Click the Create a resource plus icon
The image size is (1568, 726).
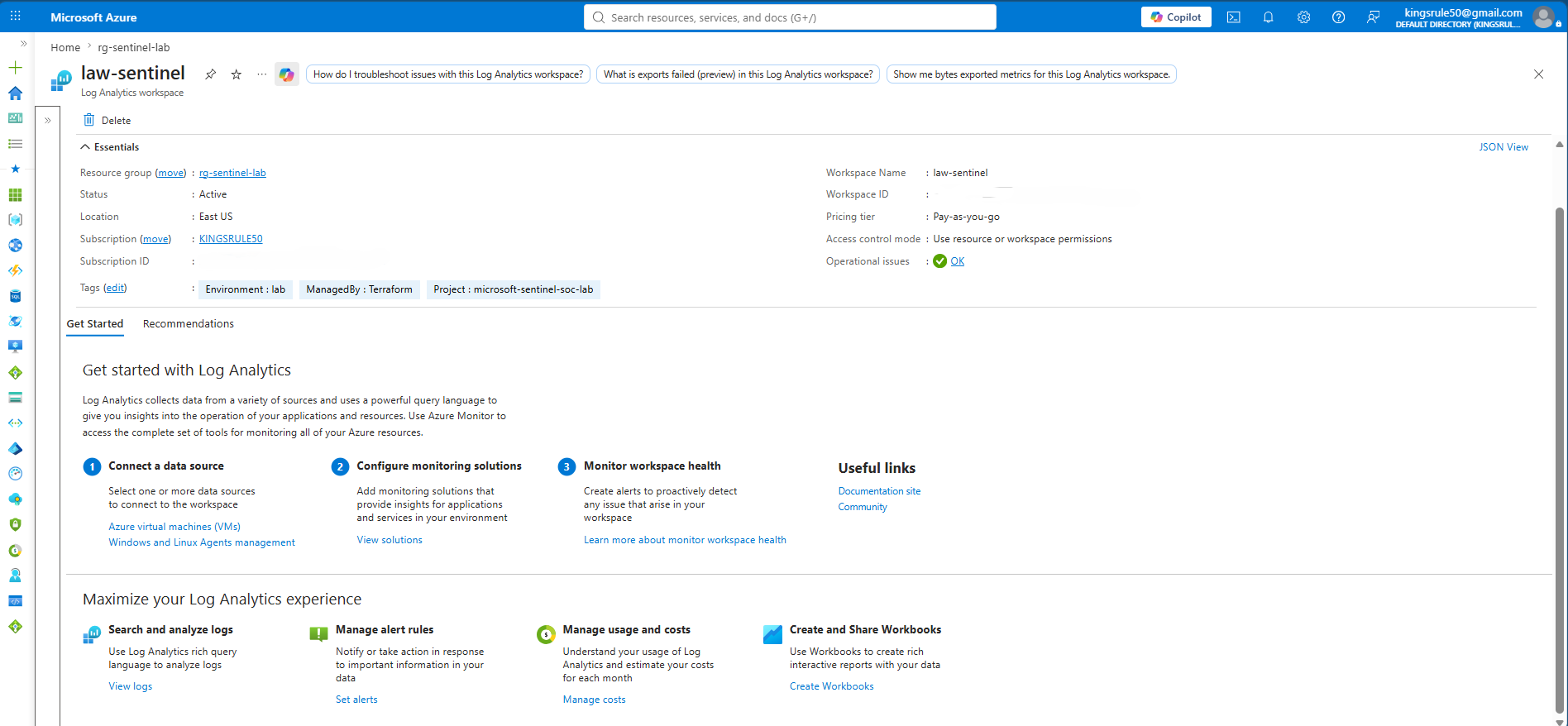[x=15, y=68]
